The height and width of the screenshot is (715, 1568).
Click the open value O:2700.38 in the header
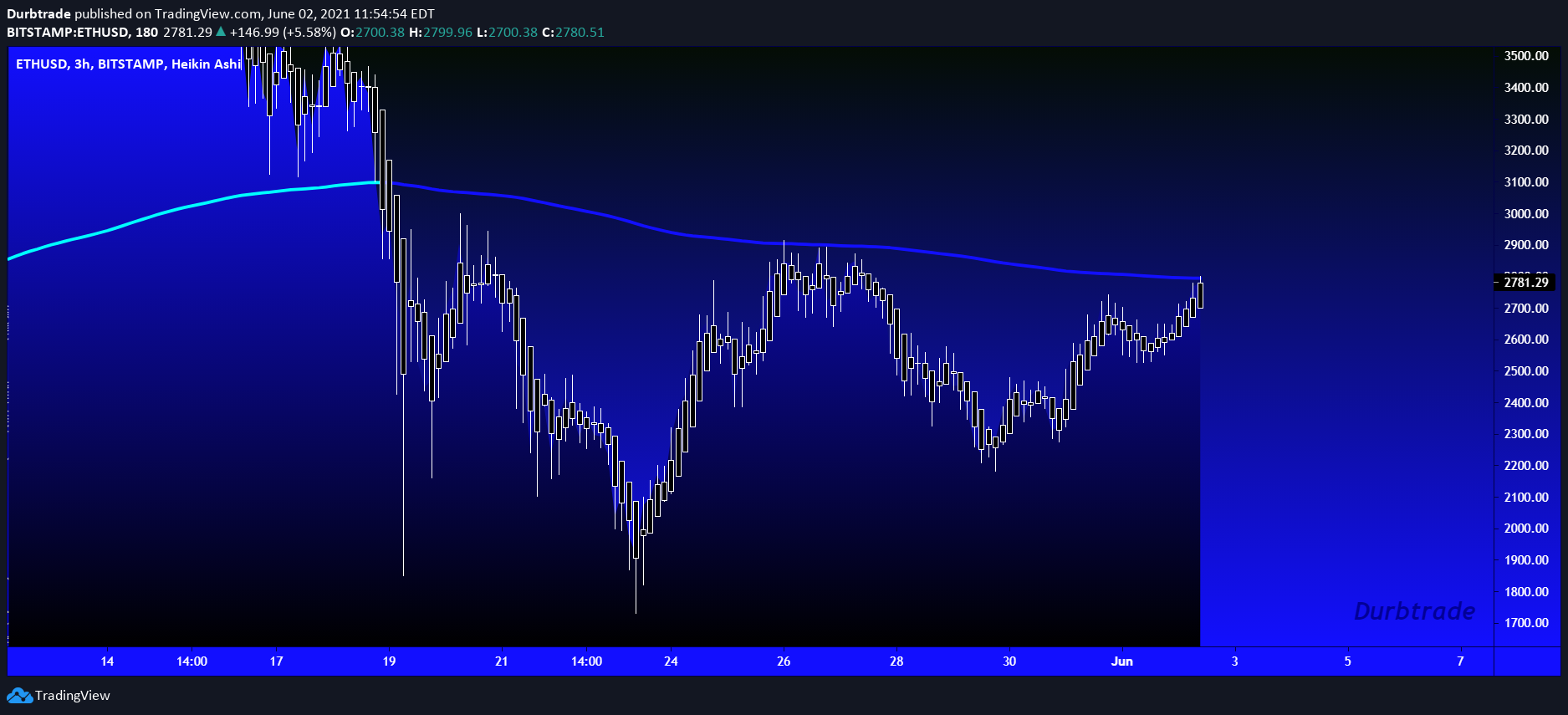pyautogui.click(x=372, y=32)
